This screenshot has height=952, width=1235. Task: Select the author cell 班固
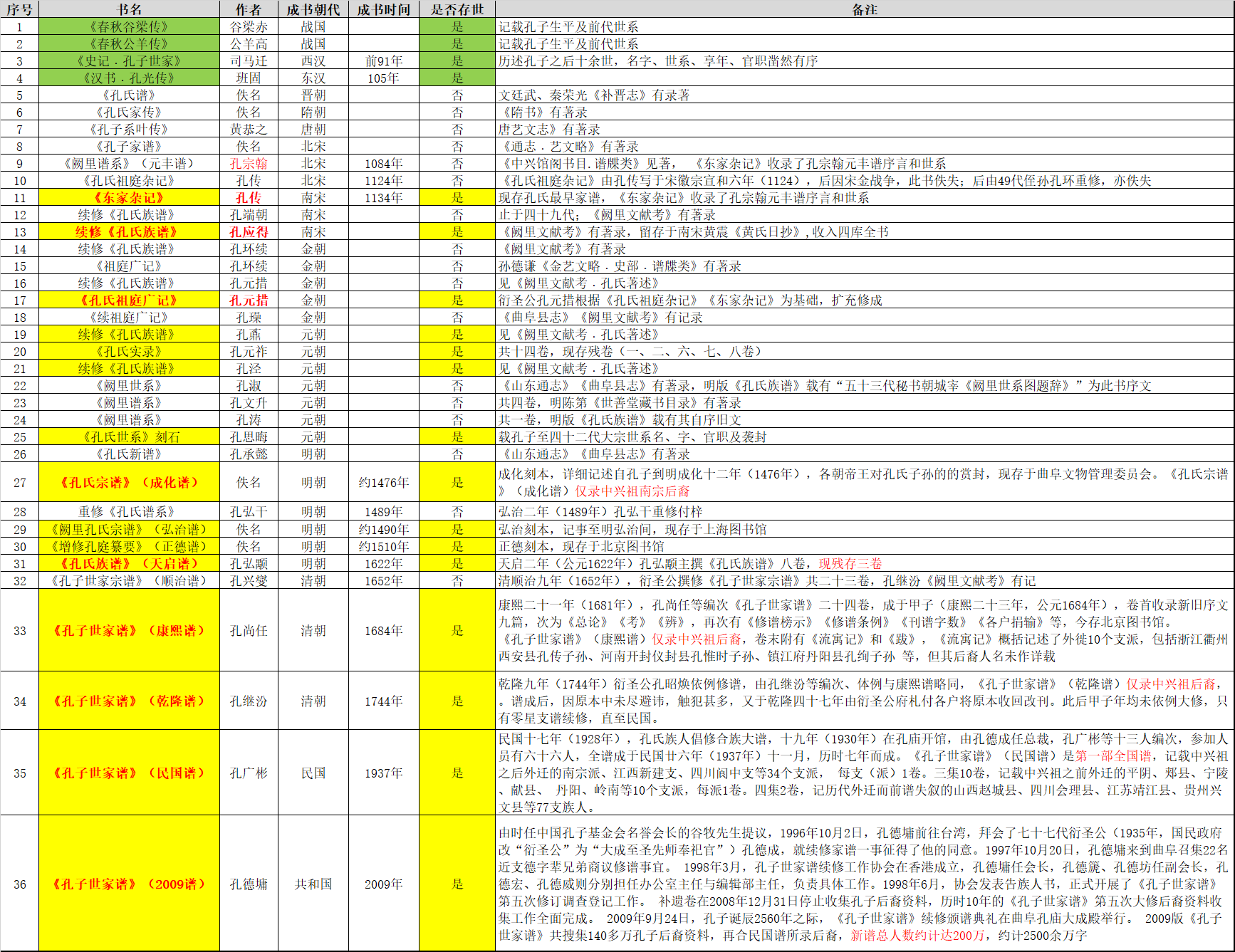click(x=249, y=78)
